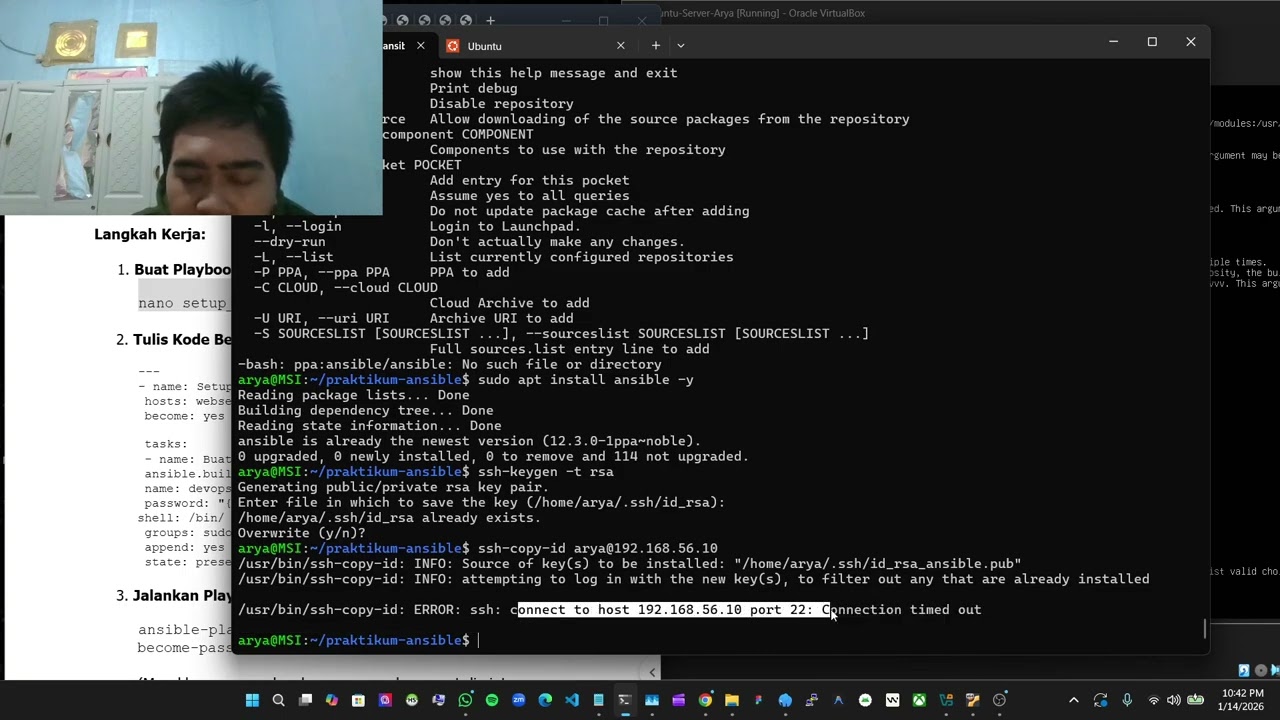Open File Explorer from the taskbar

[x=732, y=700]
